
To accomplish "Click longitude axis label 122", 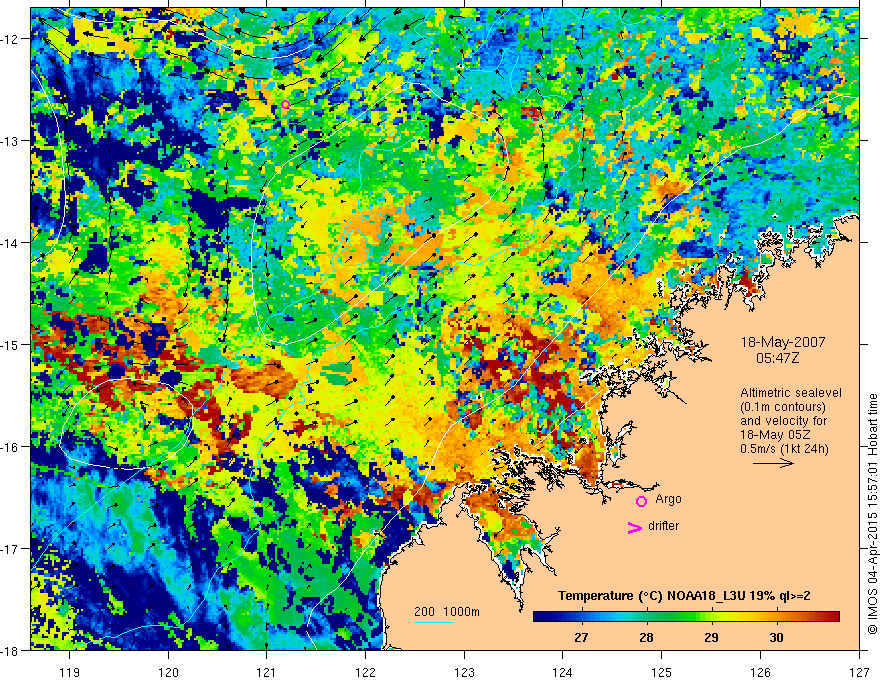I will pos(365,672).
